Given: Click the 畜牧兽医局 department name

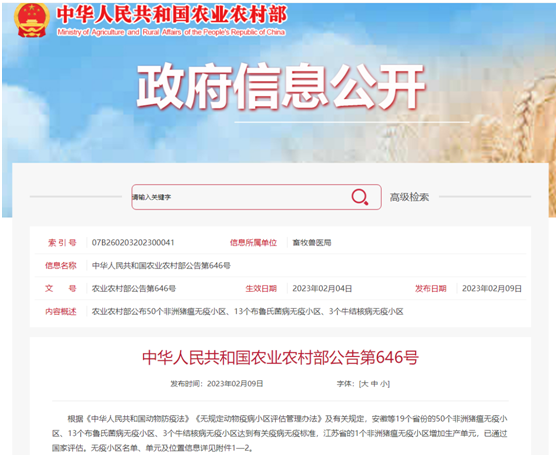Looking at the screenshot, I should pyautogui.click(x=312, y=243).
